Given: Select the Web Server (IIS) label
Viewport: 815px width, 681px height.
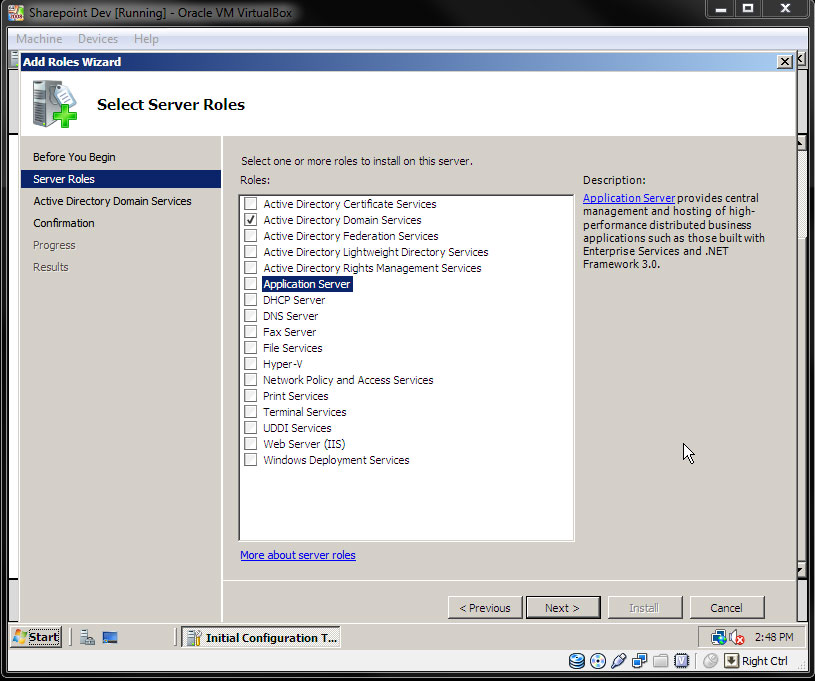Looking at the screenshot, I should tap(304, 444).
